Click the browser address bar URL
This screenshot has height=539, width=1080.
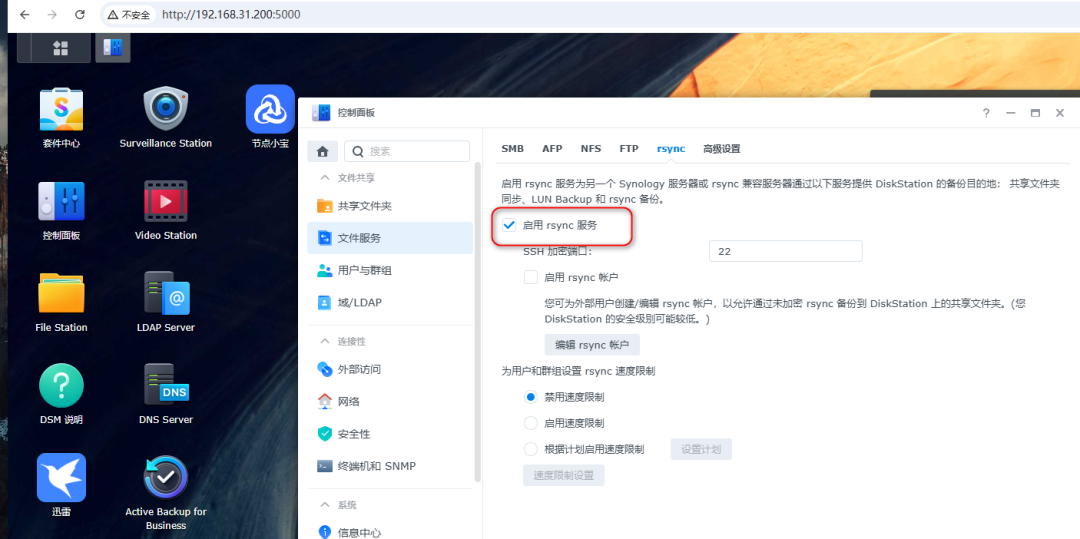(231, 14)
